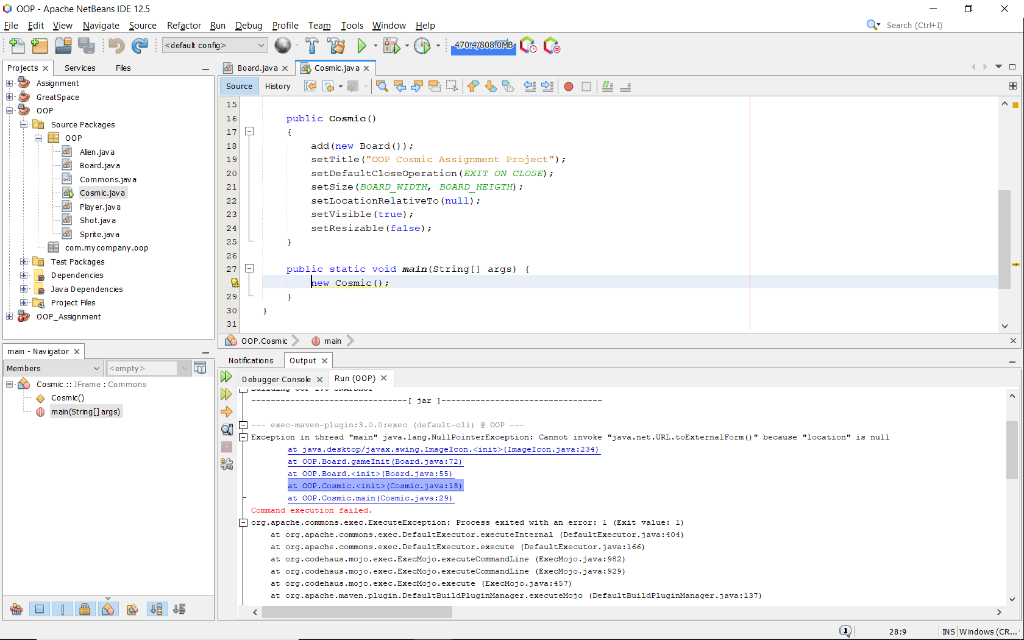The width and height of the screenshot is (1024, 640).
Task: Expand the GreatSpace project node
Action: pos(10,97)
